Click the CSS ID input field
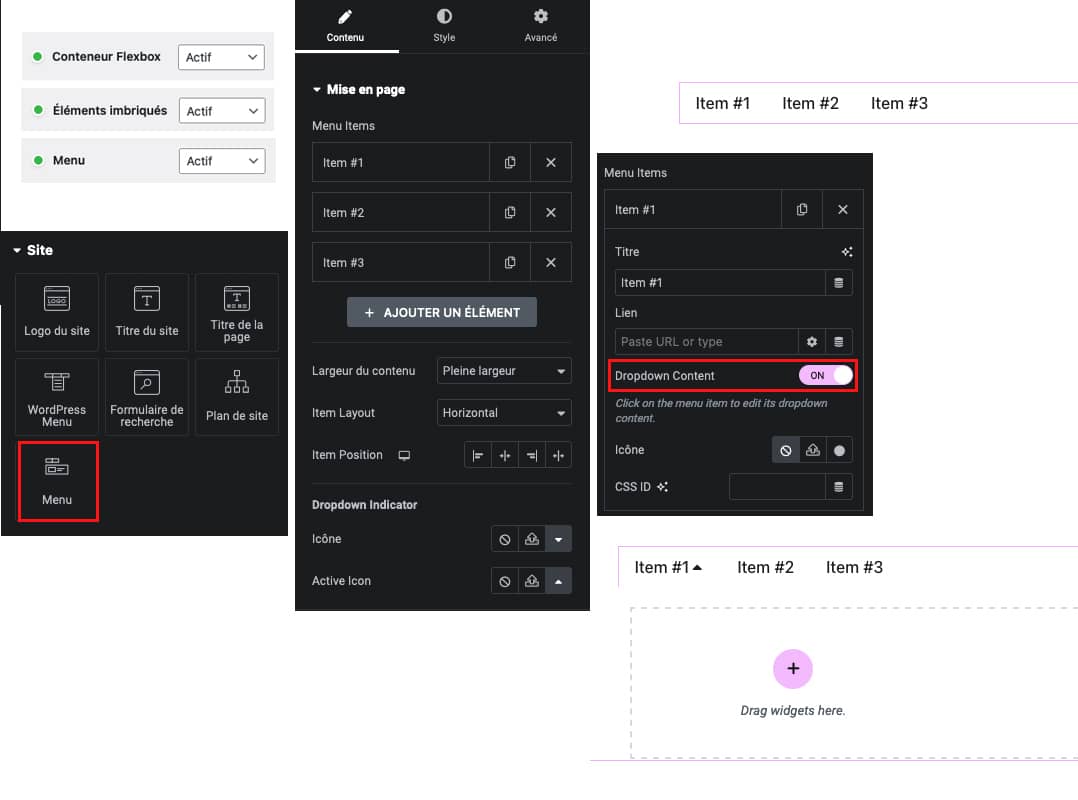 tap(777, 487)
